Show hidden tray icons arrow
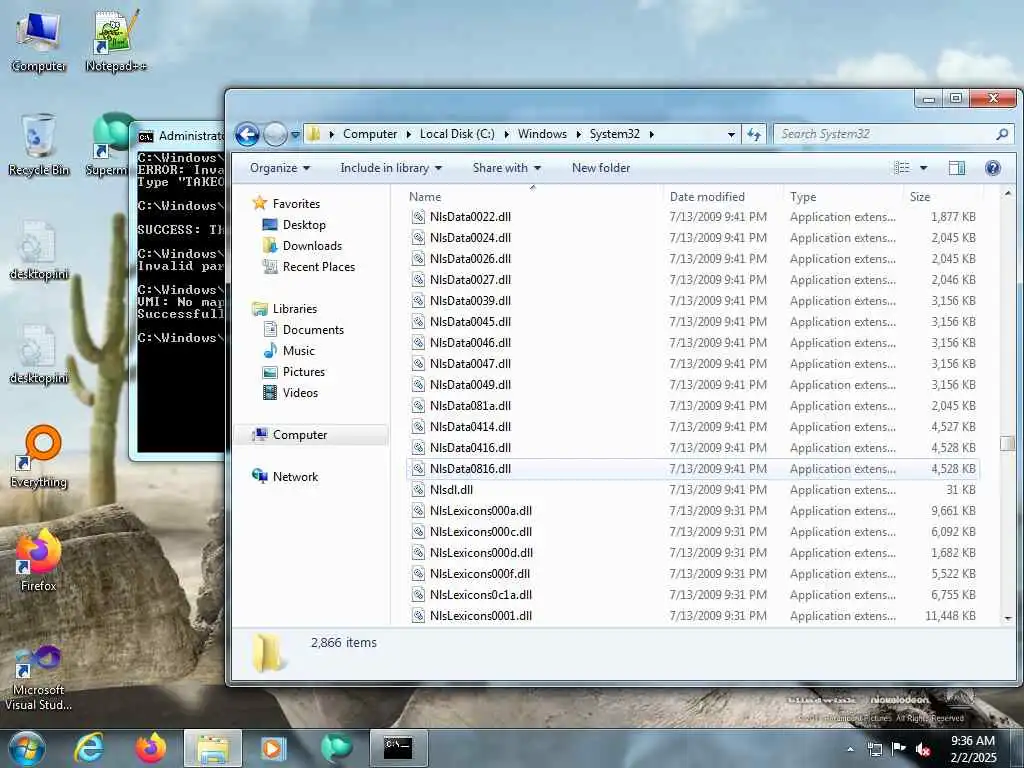 (850, 749)
